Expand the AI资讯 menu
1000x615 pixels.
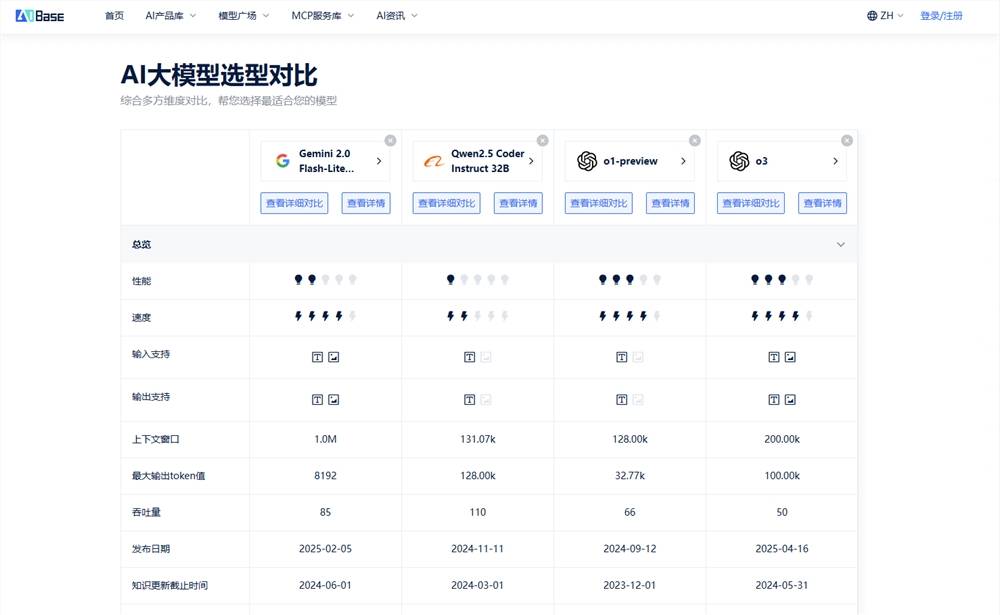397,16
